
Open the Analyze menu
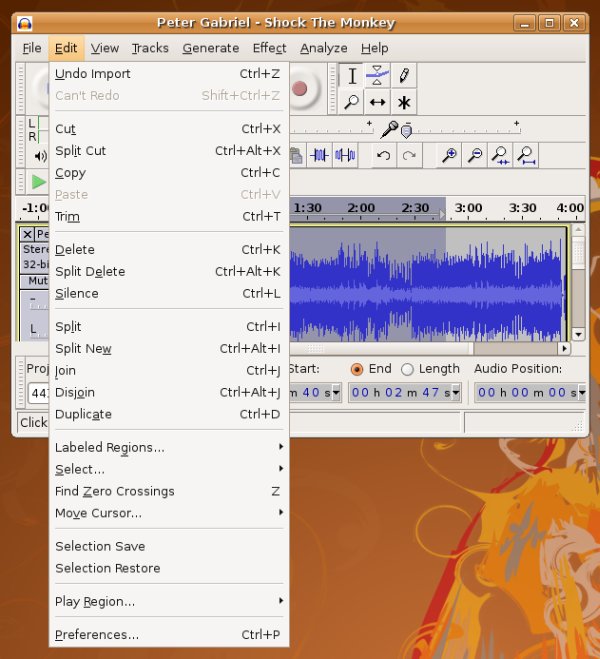click(x=324, y=48)
